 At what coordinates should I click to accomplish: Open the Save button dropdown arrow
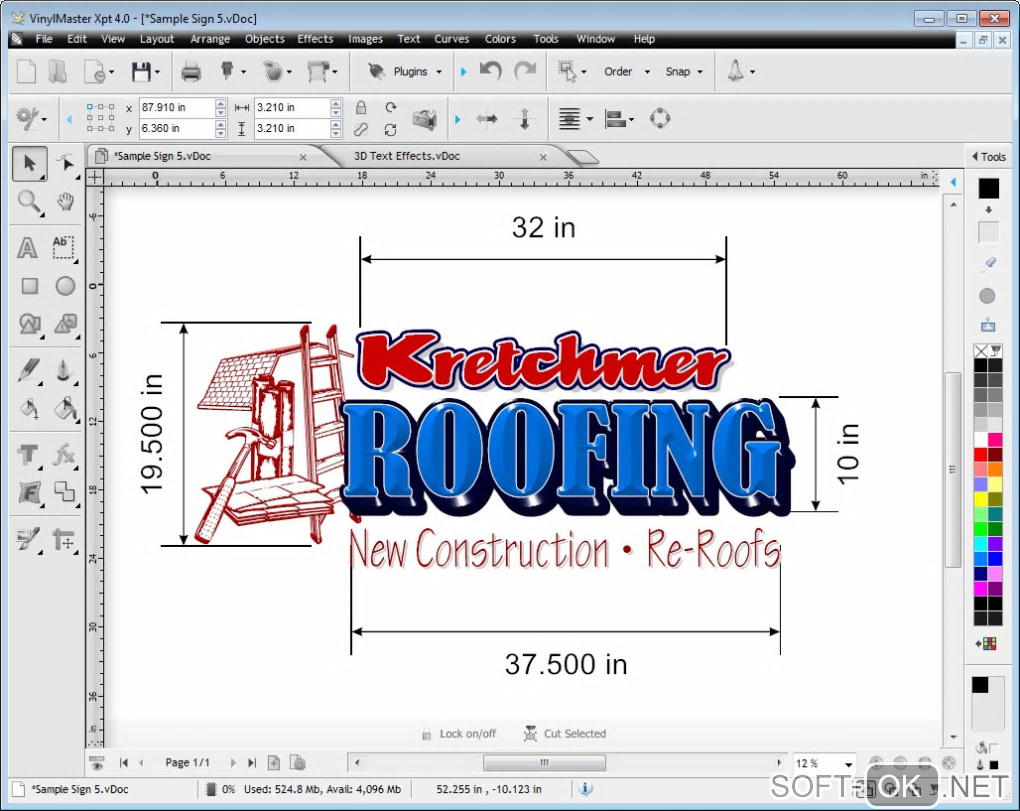tap(157, 72)
